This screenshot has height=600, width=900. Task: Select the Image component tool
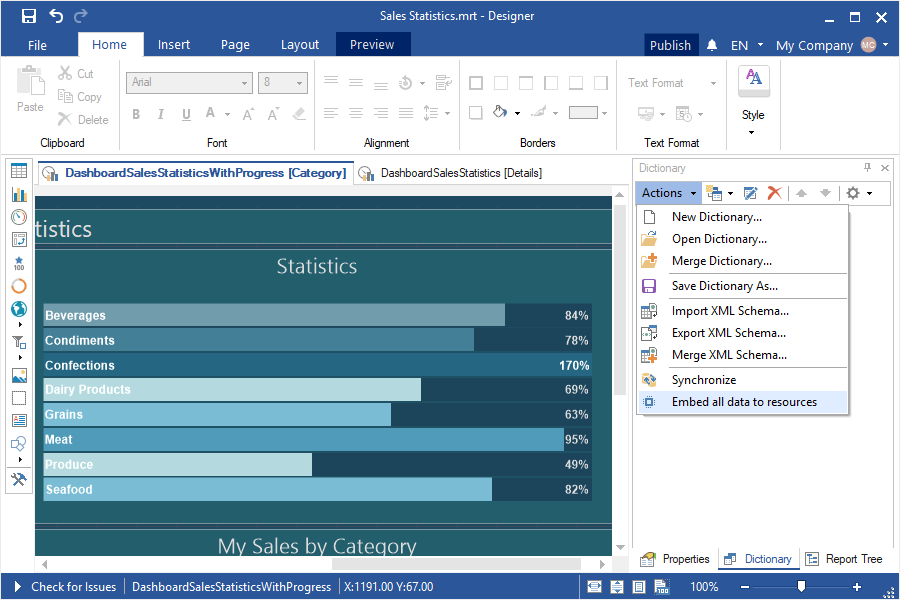click(19, 376)
